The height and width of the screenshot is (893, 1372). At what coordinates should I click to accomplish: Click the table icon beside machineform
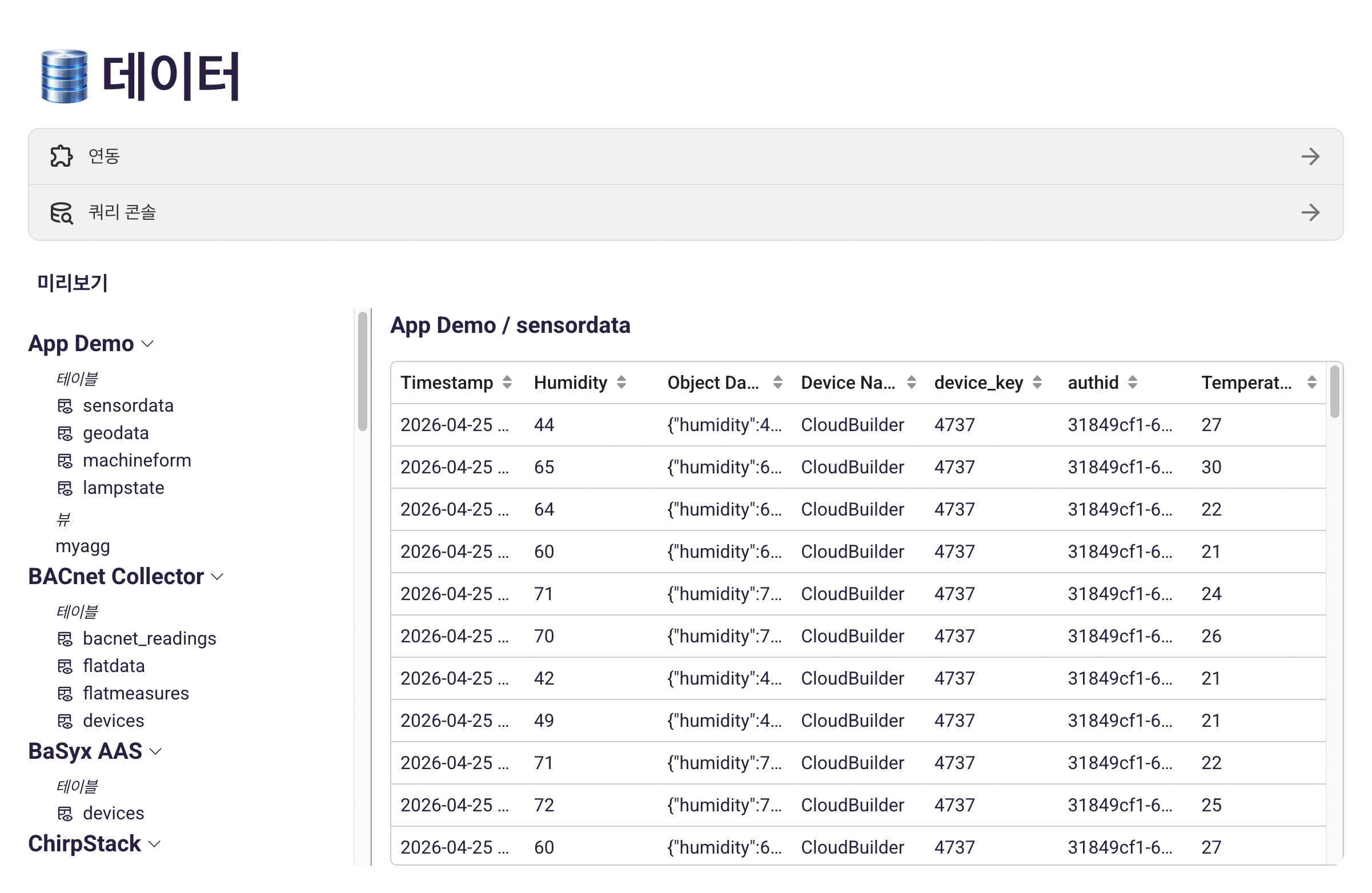(65, 461)
